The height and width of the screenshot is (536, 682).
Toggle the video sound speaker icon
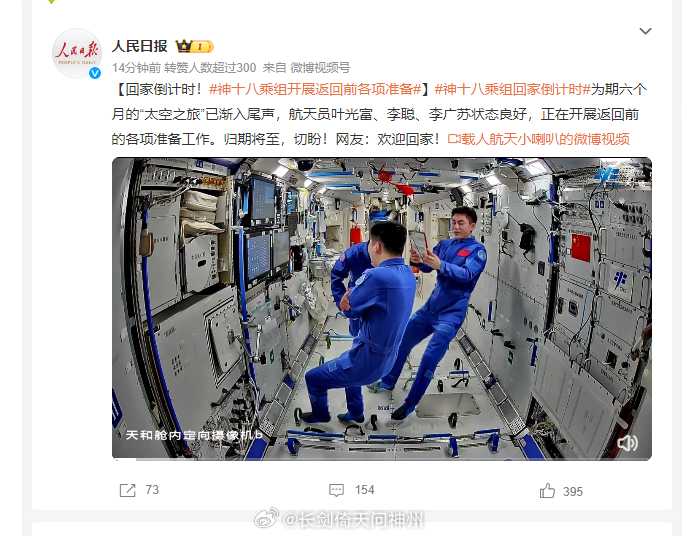627,443
